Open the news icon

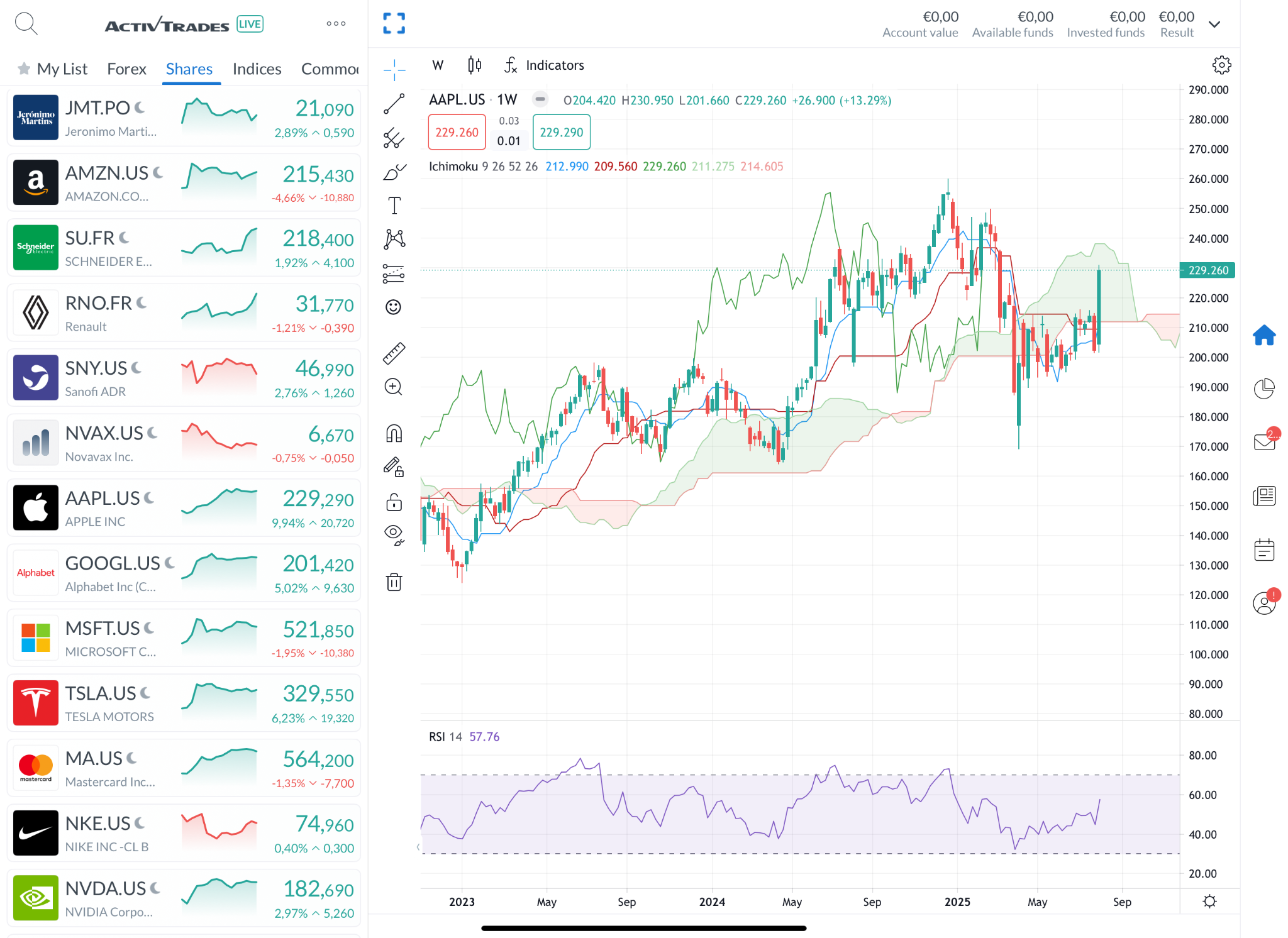click(x=1264, y=496)
